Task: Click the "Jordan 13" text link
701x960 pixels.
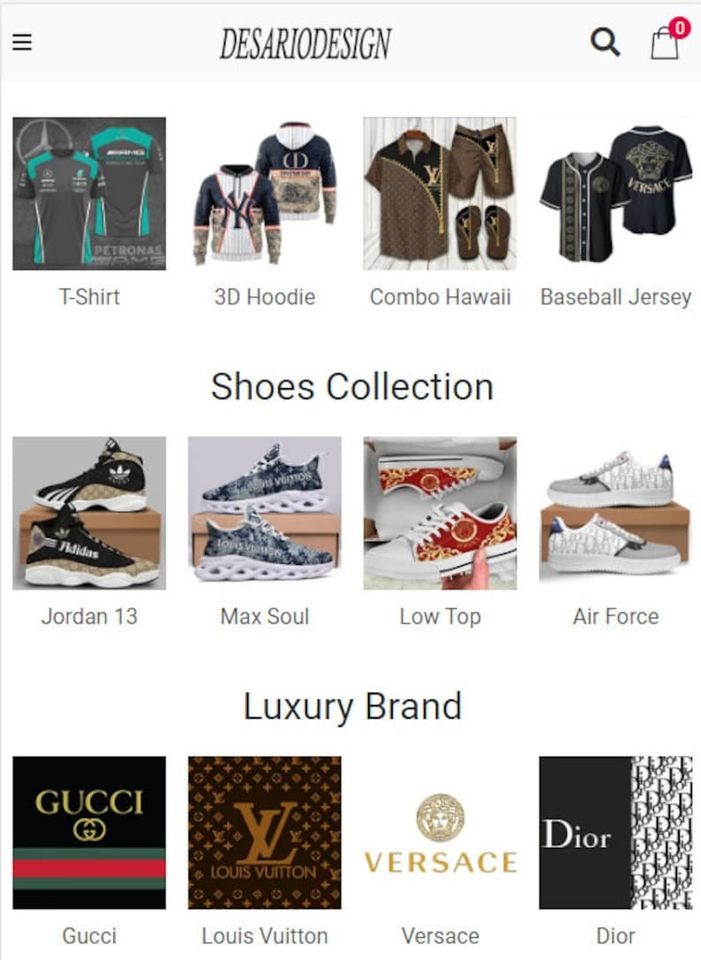Action: pyautogui.click(x=89, y=617)
